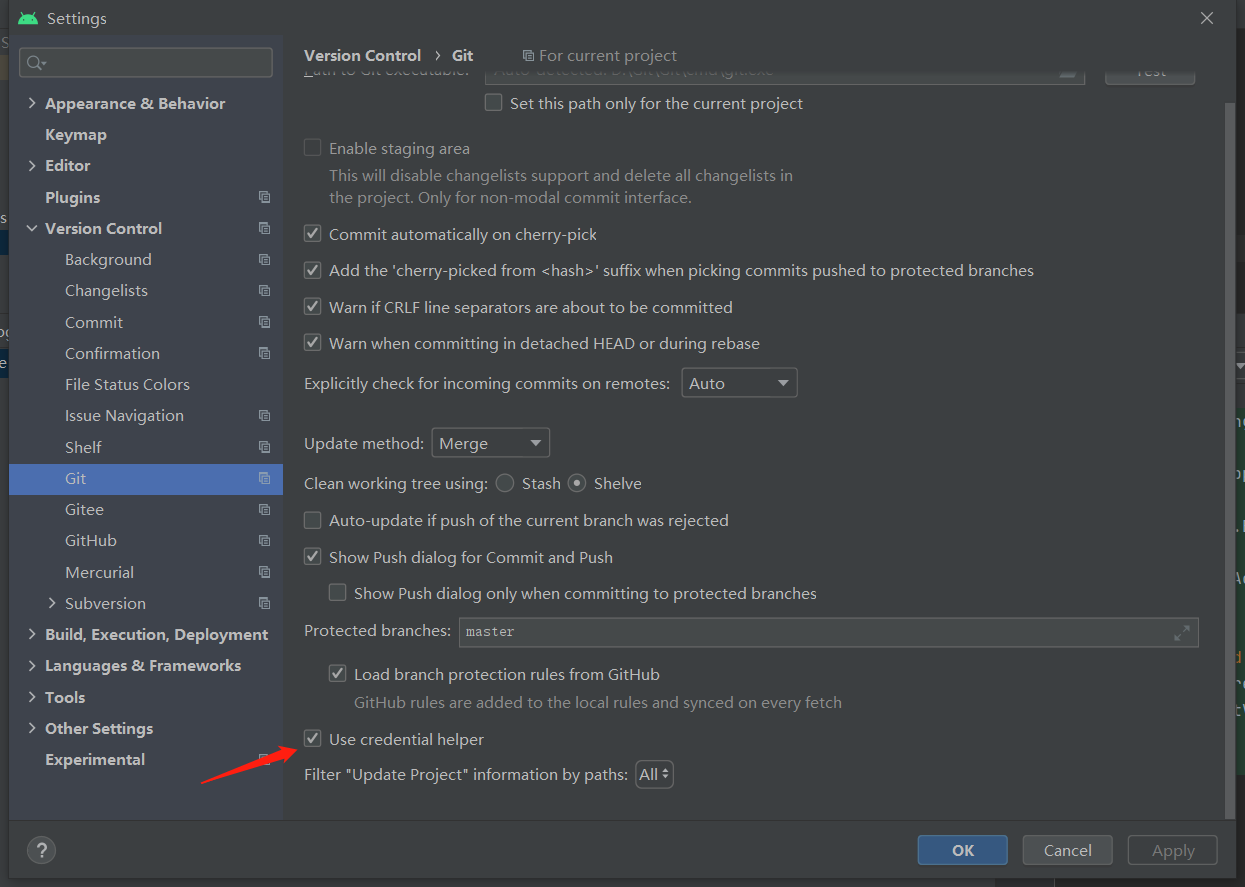Open the Filter Update Project 'All' dropdown
The image size is (1245, 887).
654,774
